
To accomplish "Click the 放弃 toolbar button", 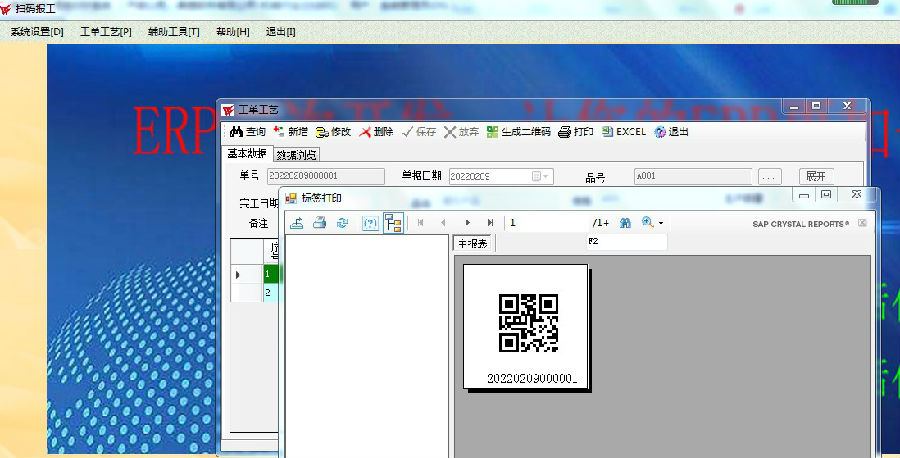I will pyautogui.click(x=461, y=131).
